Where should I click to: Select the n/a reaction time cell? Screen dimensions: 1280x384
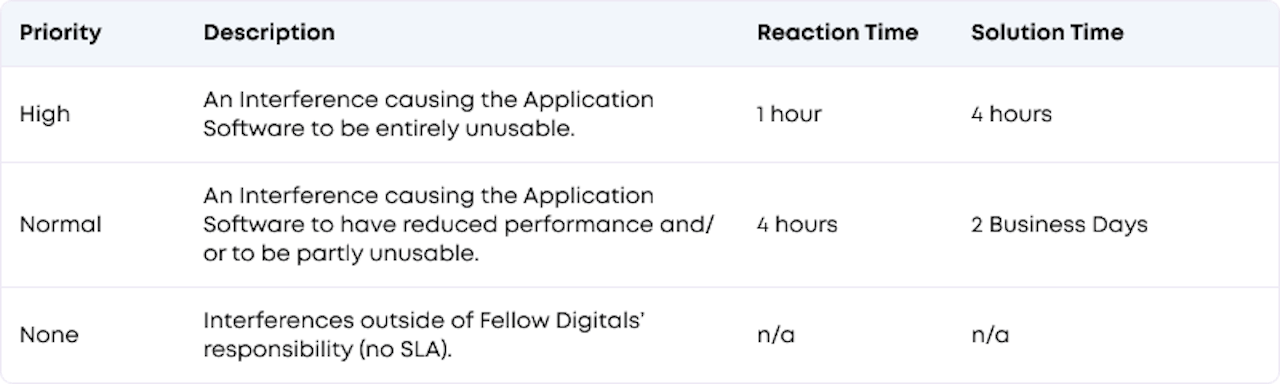point(776,335)
